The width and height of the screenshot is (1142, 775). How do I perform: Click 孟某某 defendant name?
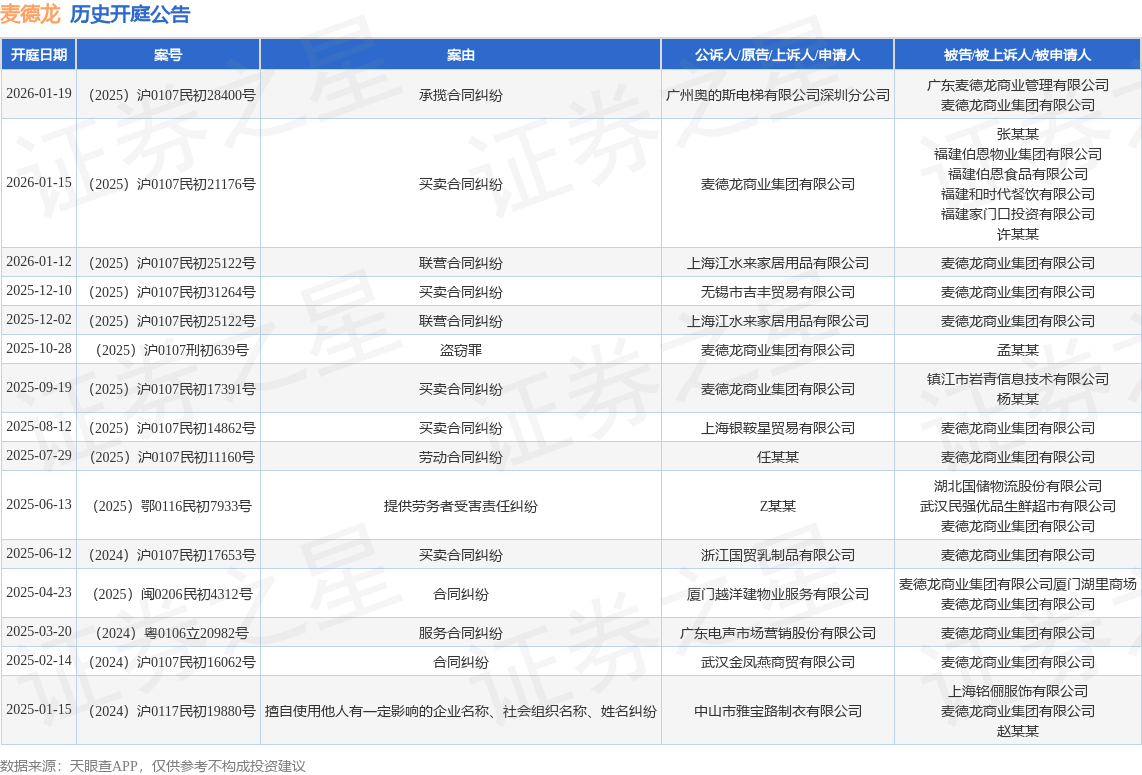(1017, 350)
